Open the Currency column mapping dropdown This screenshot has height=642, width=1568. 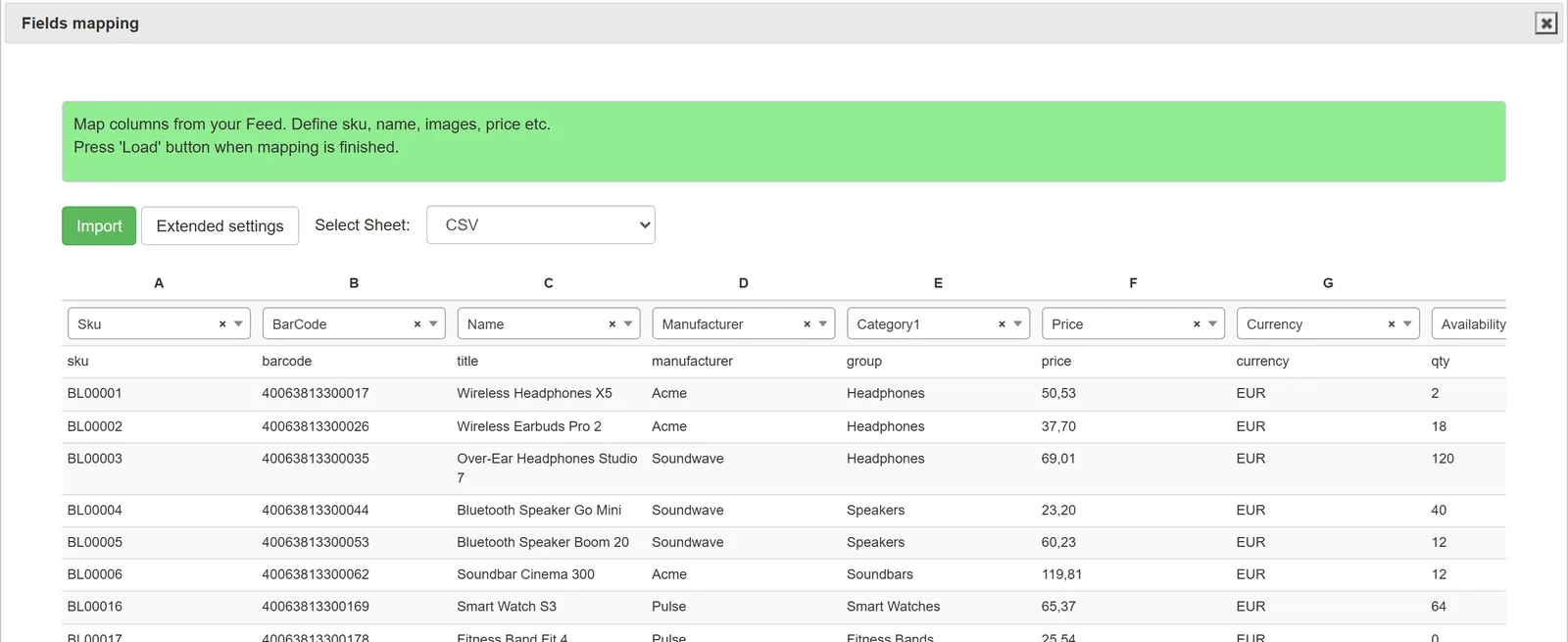coord(1328,323)
